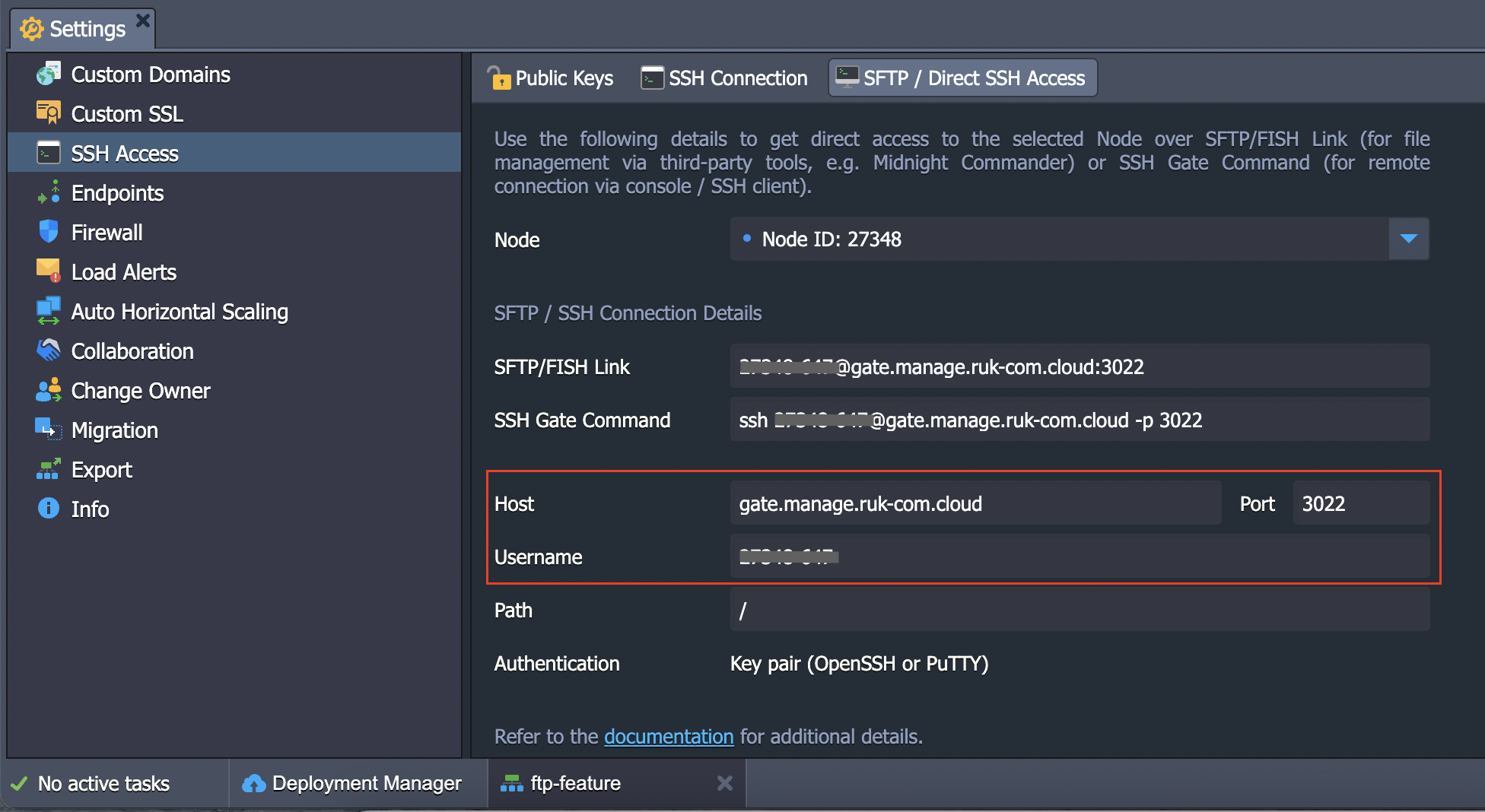The image size is (1485, 812).
Task: Select the Migration cloud icon
Action: [x=48, y=430]
